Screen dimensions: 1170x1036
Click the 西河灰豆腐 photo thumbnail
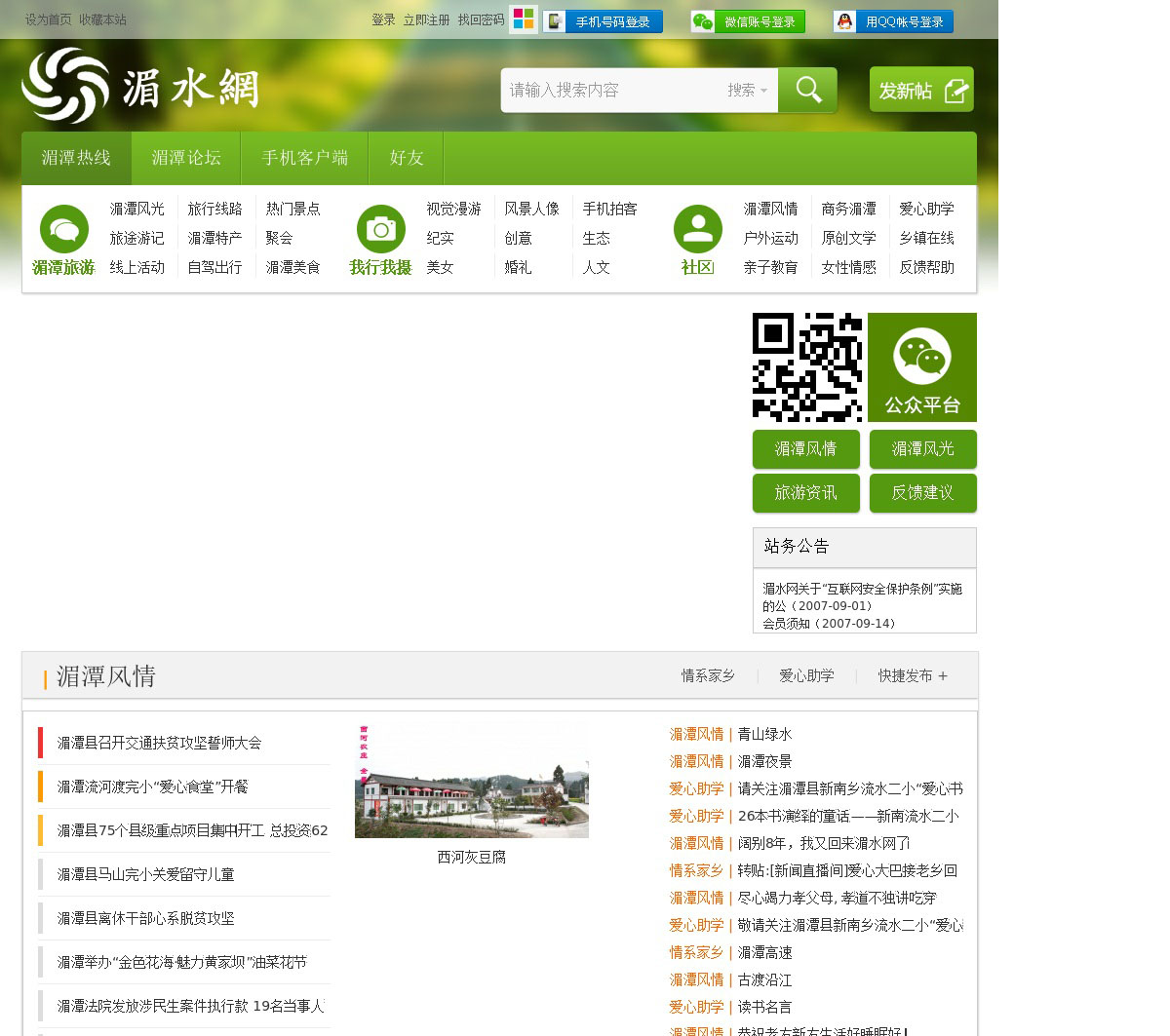472,782
